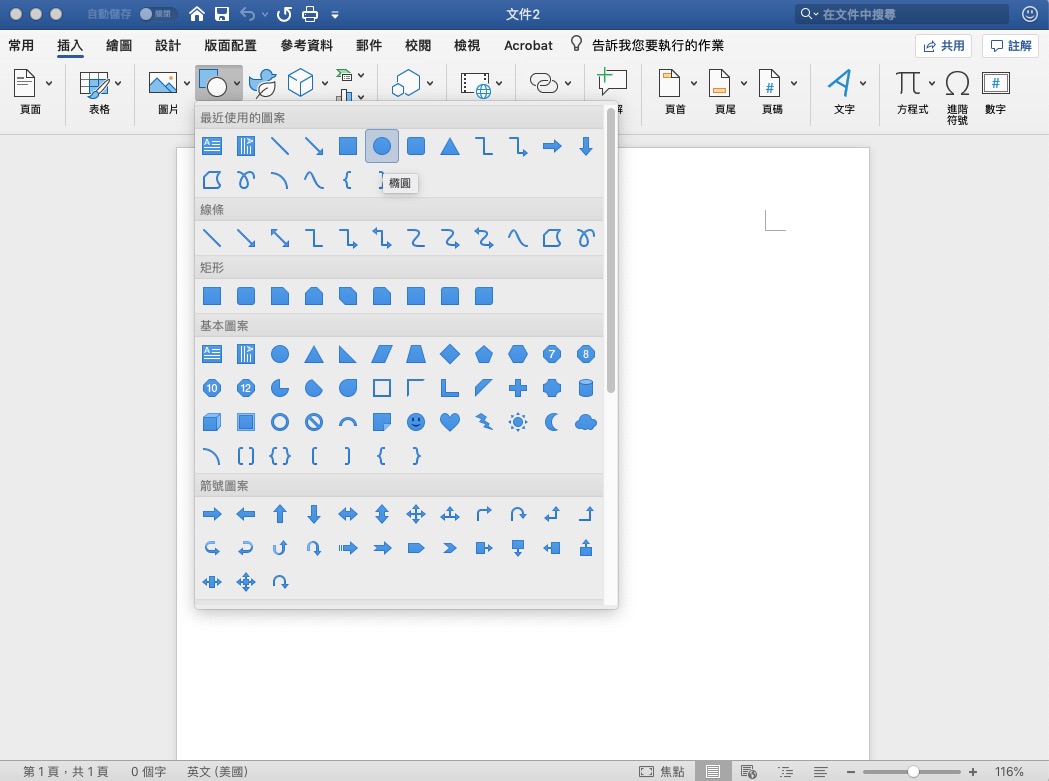Viewport: 1049px width, 781px height.
Task: Choose the cloud shape
Action: [x=586, y=422]
